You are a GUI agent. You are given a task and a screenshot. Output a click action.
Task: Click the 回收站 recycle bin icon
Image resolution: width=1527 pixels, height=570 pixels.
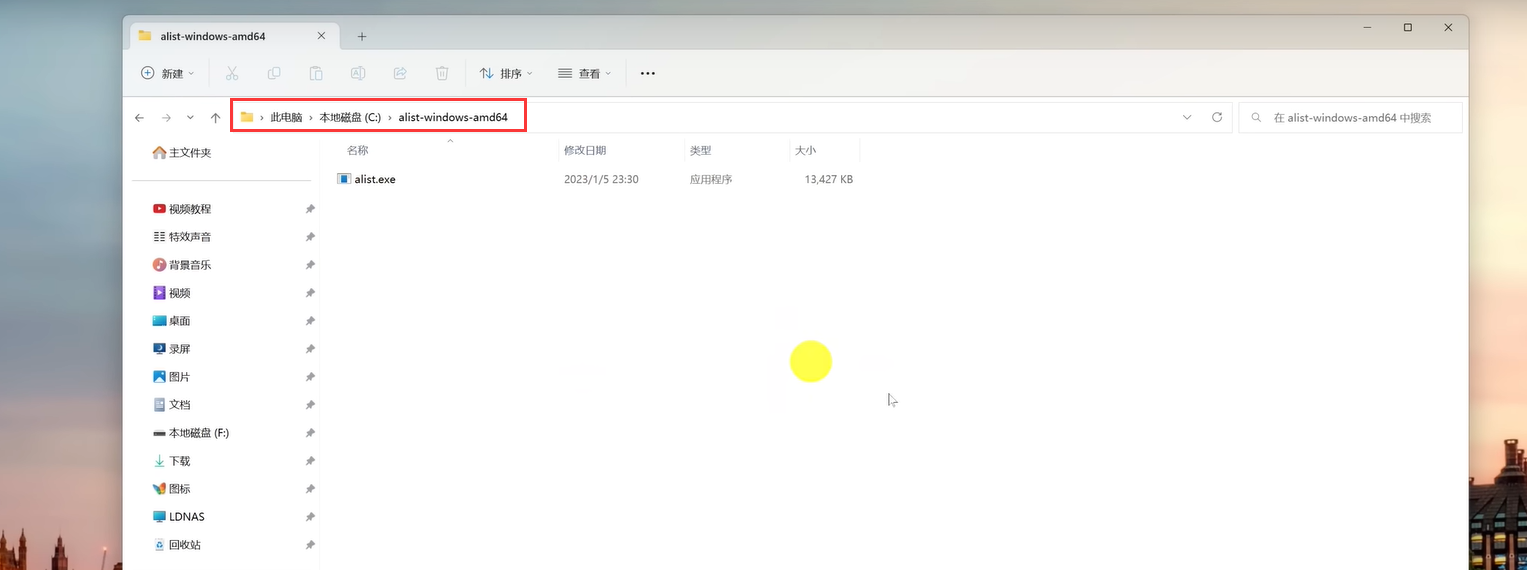pyautogui.click(x=159, y=545)
